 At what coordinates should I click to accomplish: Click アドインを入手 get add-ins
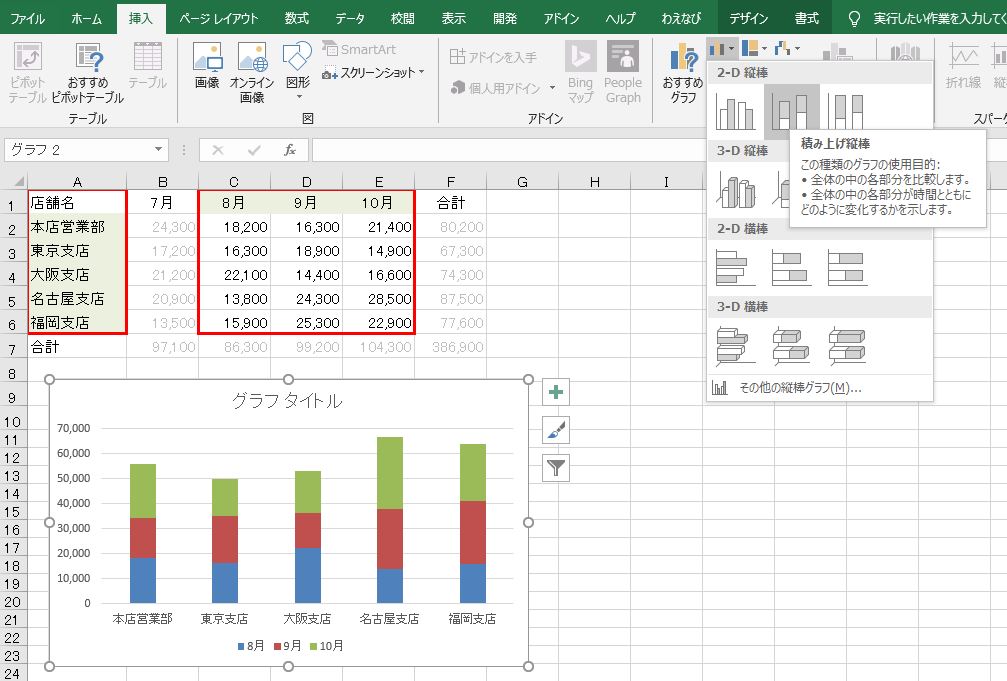click(x=493, y=57)
